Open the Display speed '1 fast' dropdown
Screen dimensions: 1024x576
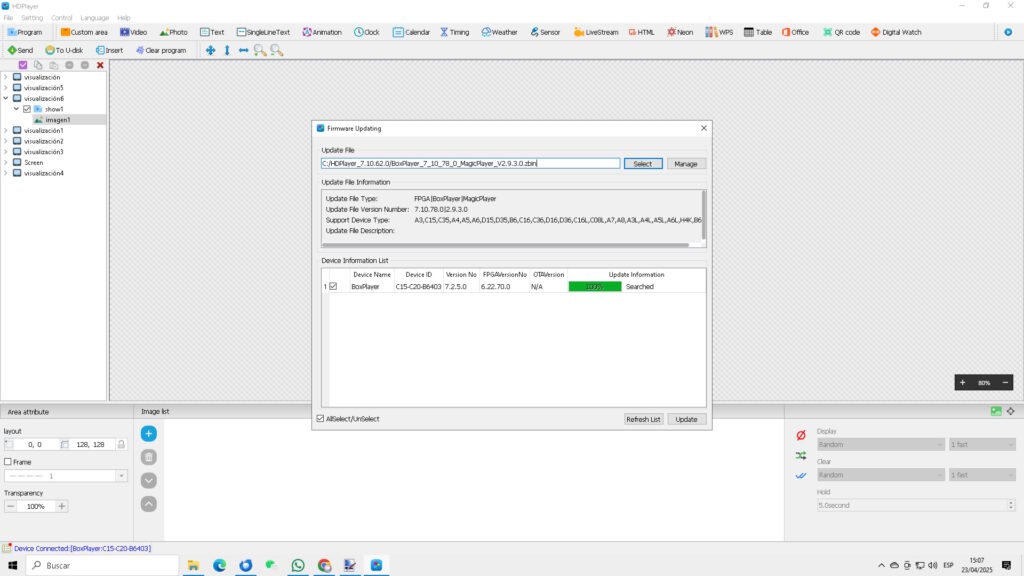click(982, 444)
